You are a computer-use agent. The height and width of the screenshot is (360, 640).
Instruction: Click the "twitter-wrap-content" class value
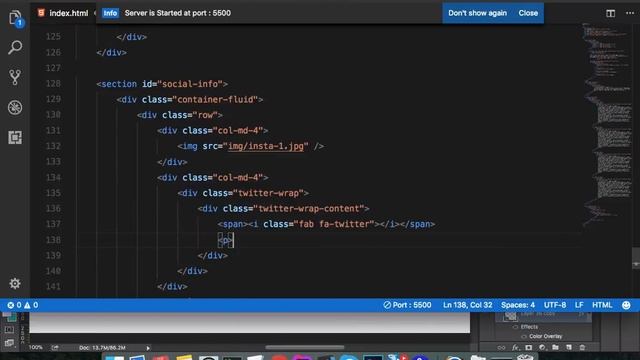point(309,209)
